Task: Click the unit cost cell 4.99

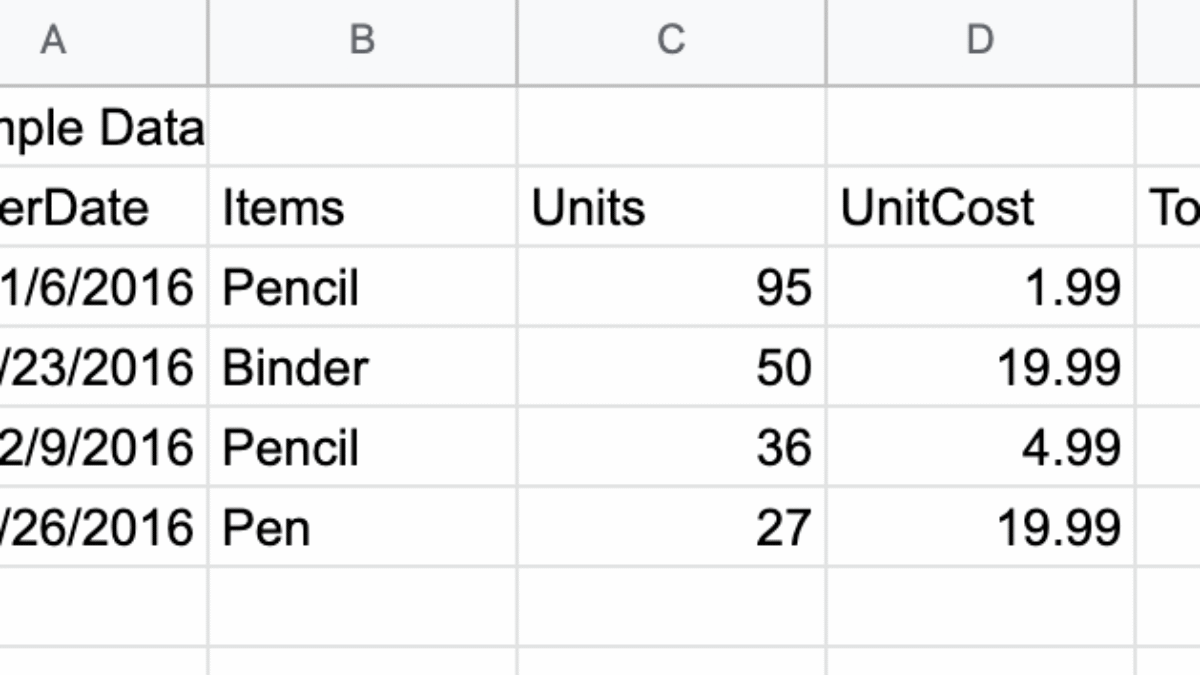Action: [980, 448]
